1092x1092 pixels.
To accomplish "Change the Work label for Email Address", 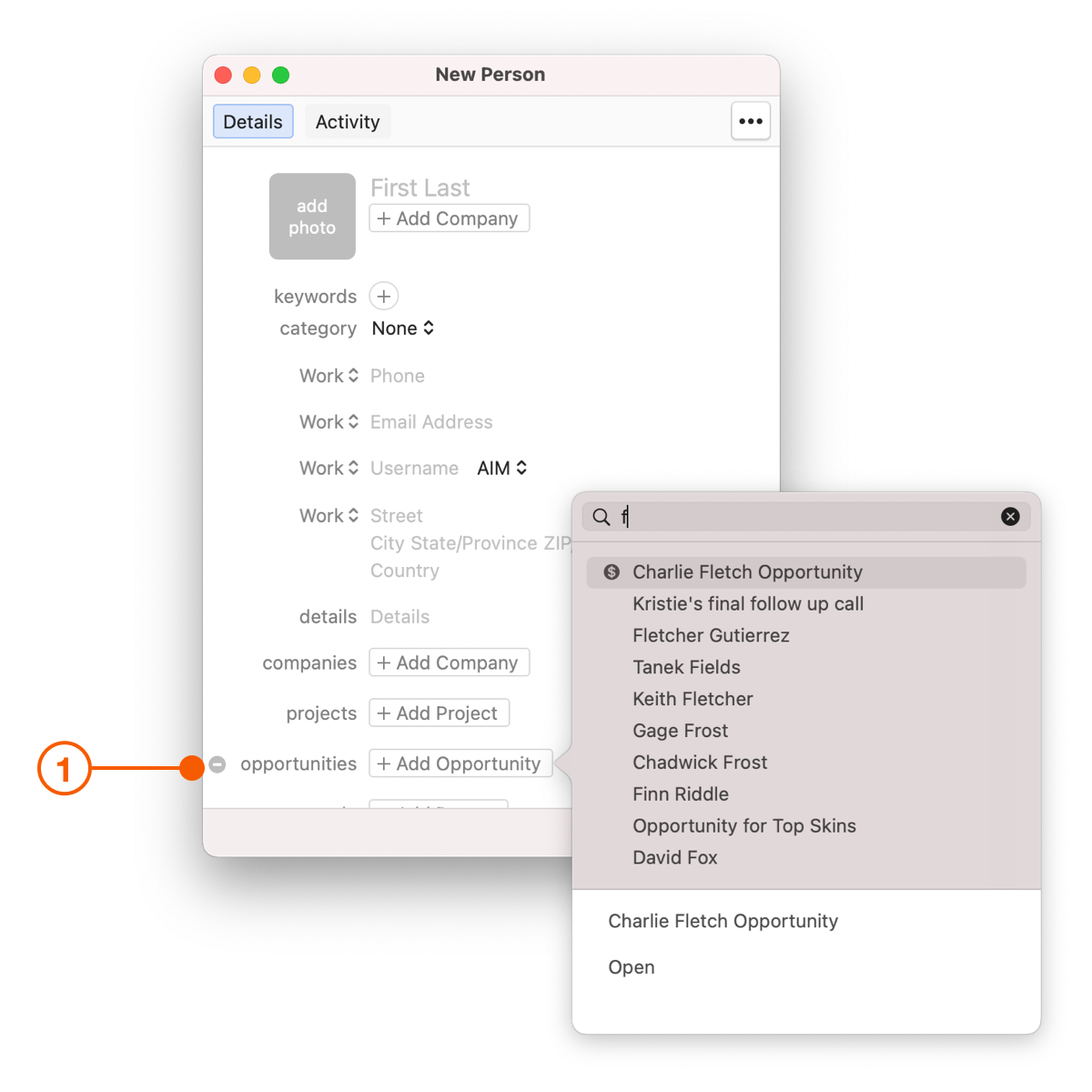I will [x=329, y=422].
